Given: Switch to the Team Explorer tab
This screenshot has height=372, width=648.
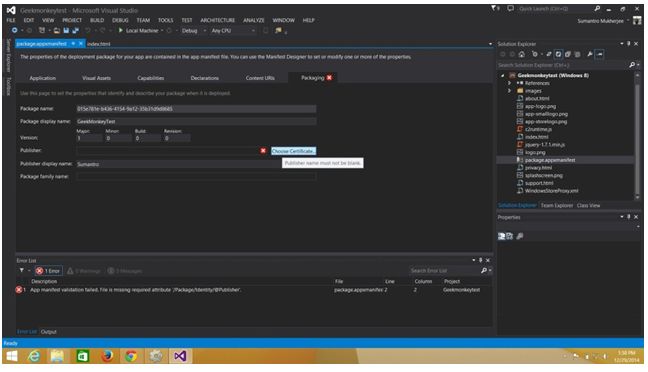Looking at the screenshot, I should pyautogui.click(x=557, y=205).
